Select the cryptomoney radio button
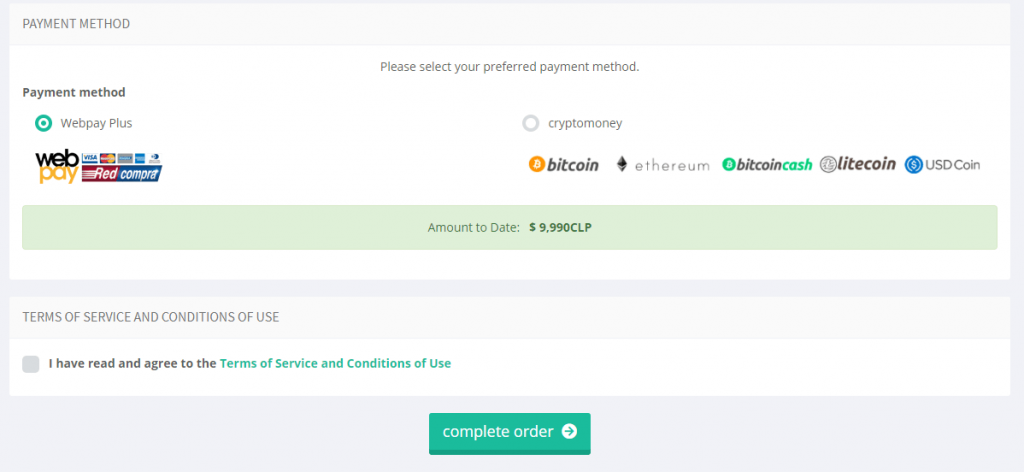 [x=531, y=123]
